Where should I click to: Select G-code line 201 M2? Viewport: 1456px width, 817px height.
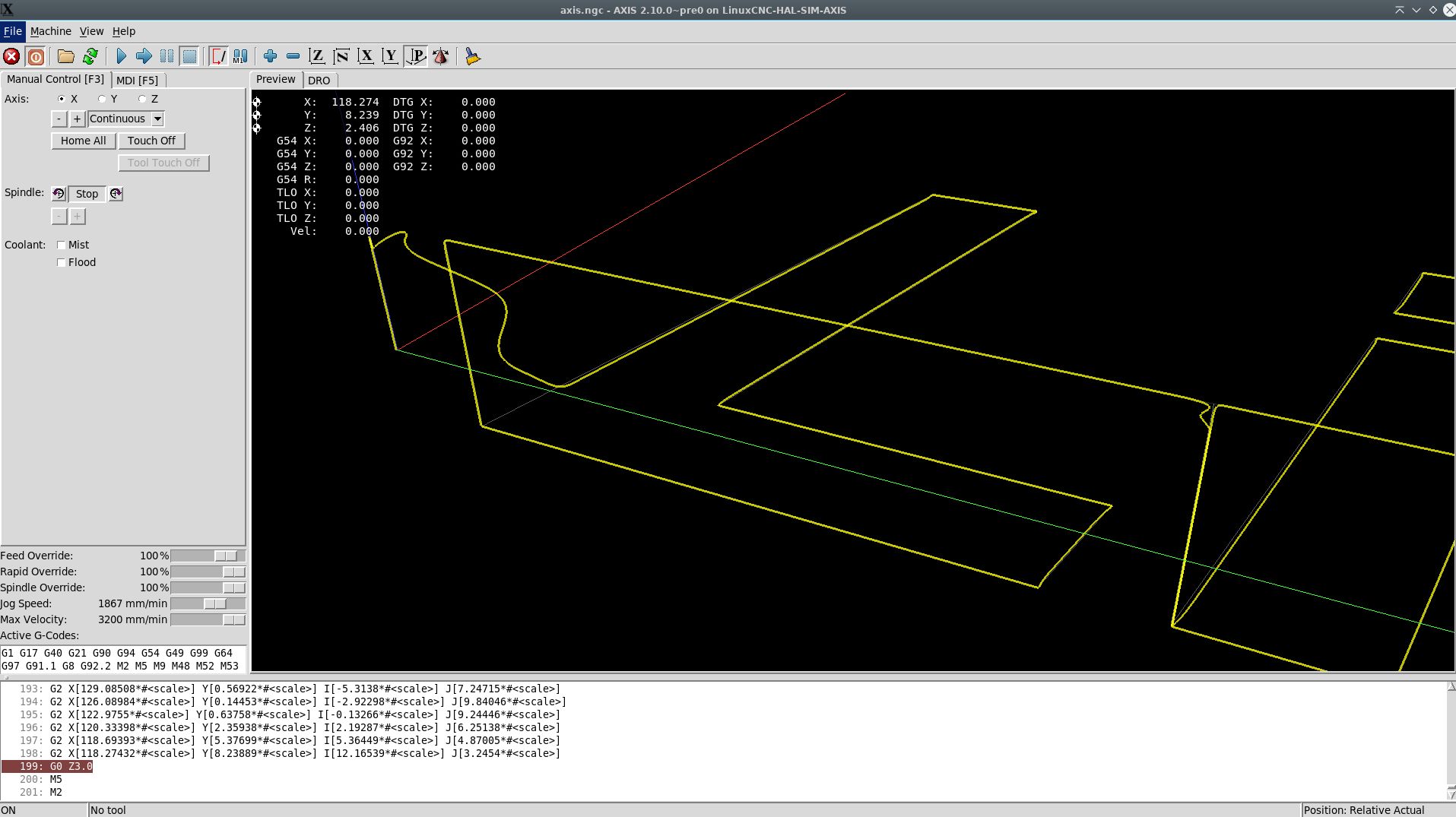[41, 792]
